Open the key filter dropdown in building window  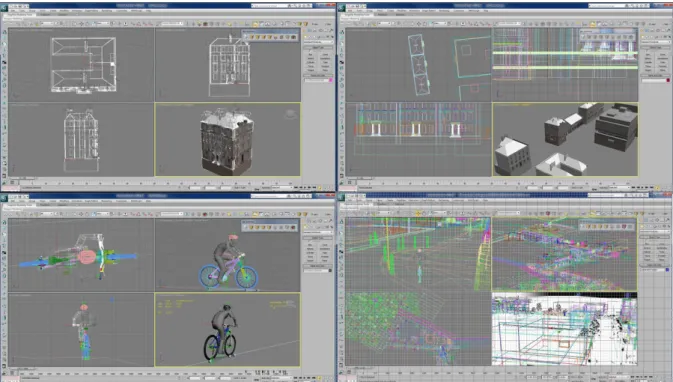[x=282, y=187]
